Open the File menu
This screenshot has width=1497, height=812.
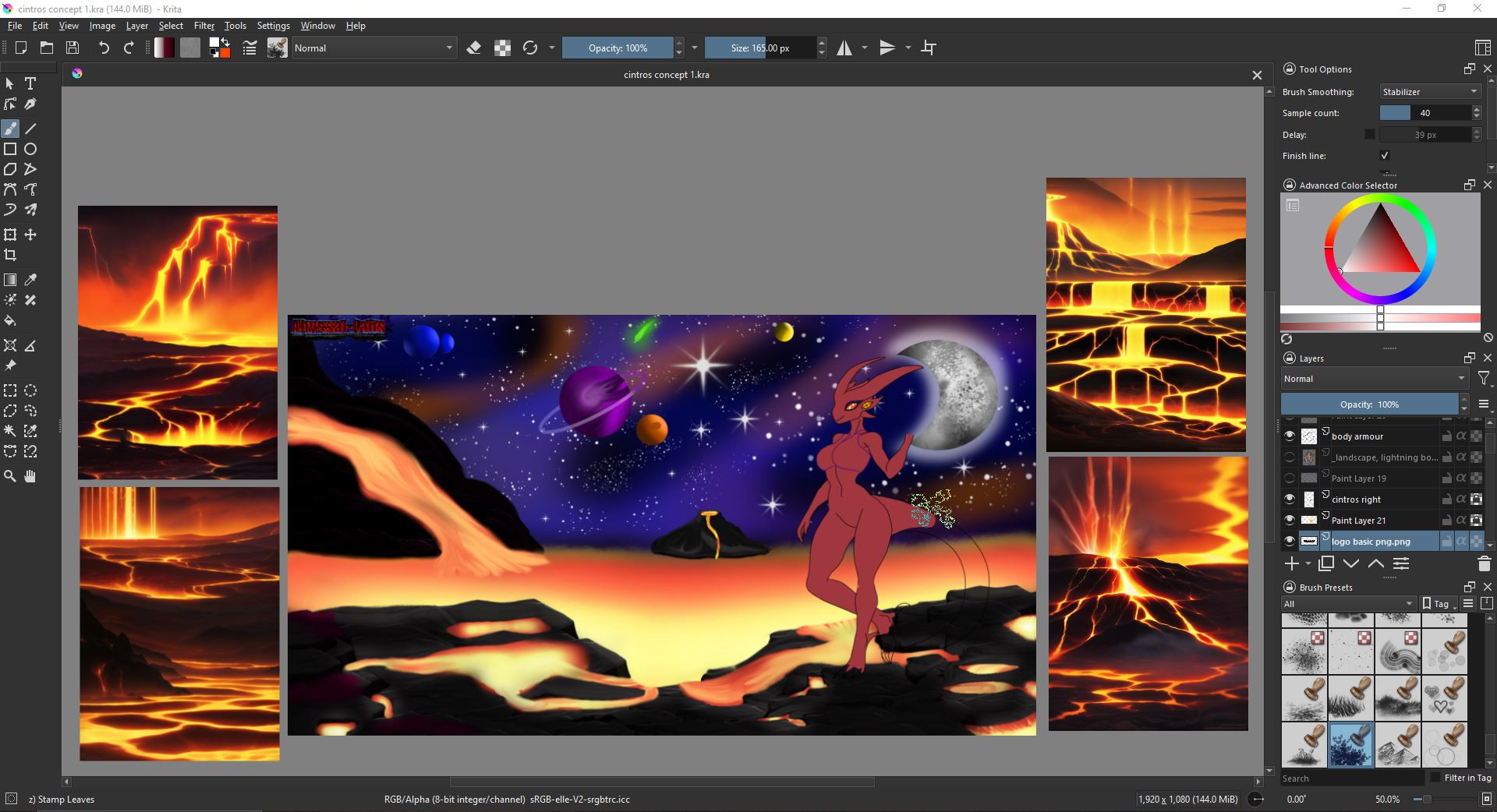click(x=15, y=26)
